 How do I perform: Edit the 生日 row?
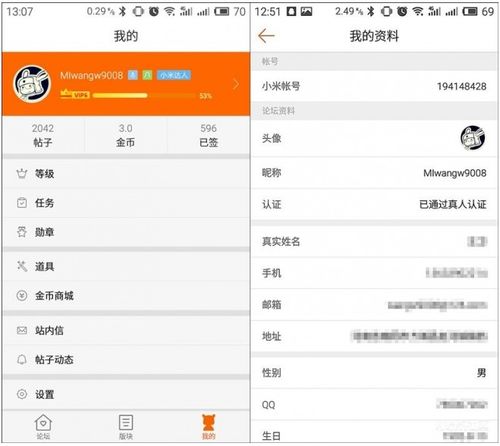click(x=374, y=433)
